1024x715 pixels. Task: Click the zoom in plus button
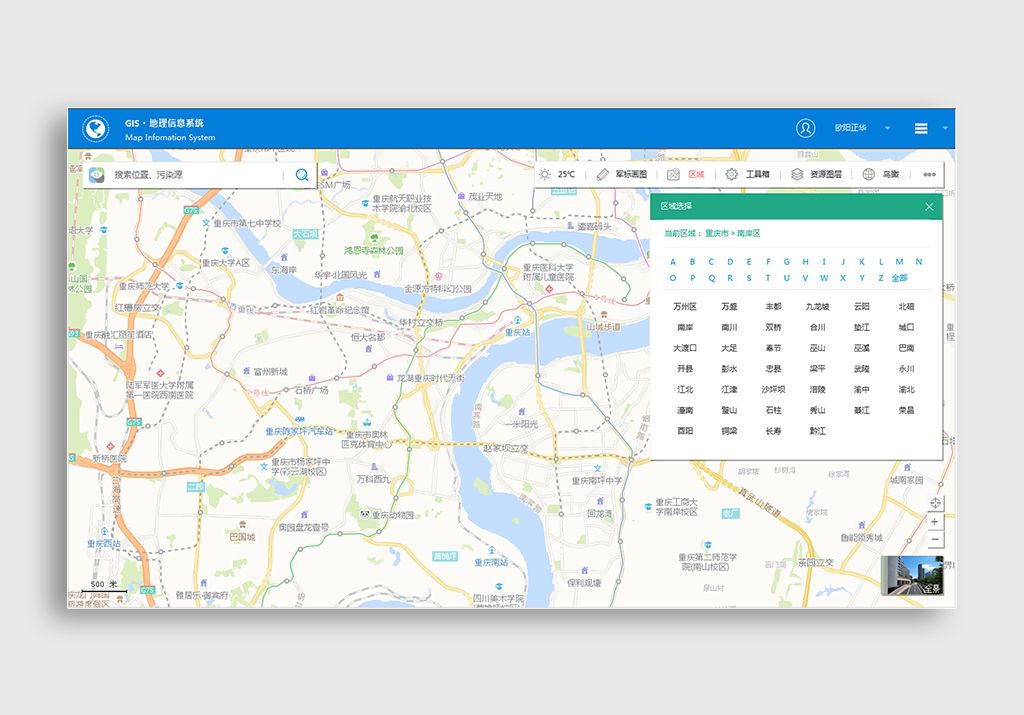[x=935, y=522]
